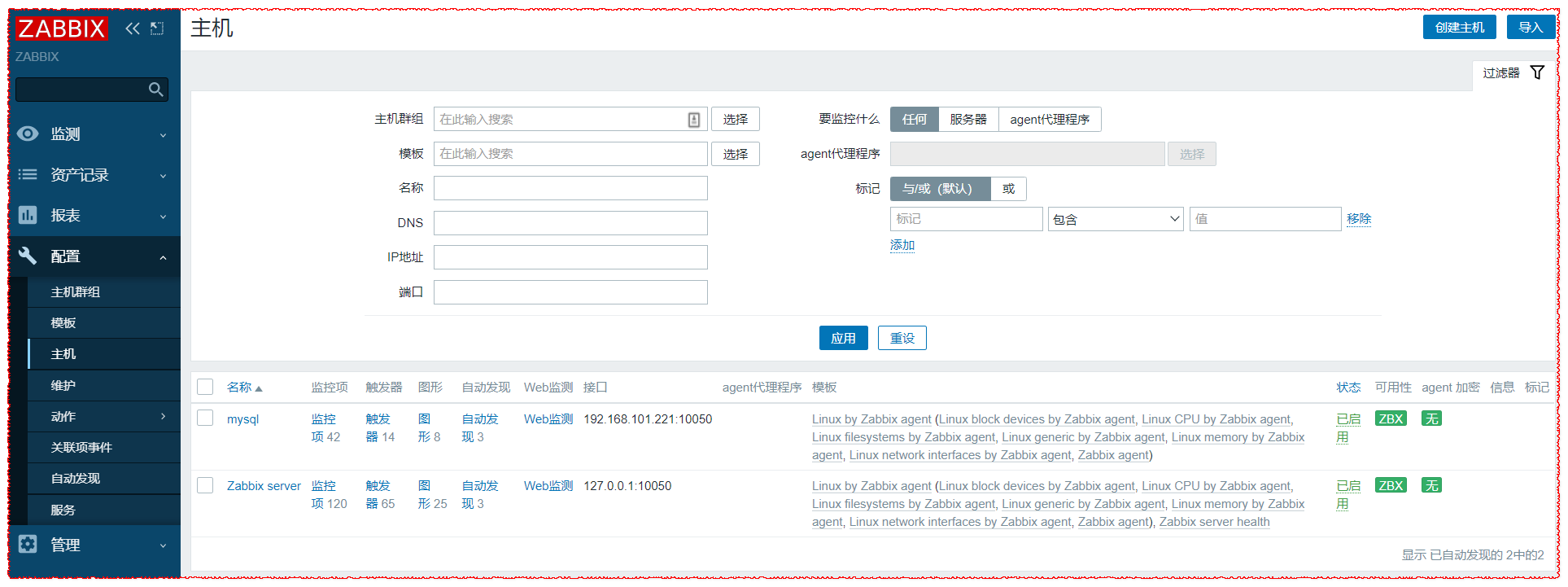Click the bar chart icon for 报表

28,215
